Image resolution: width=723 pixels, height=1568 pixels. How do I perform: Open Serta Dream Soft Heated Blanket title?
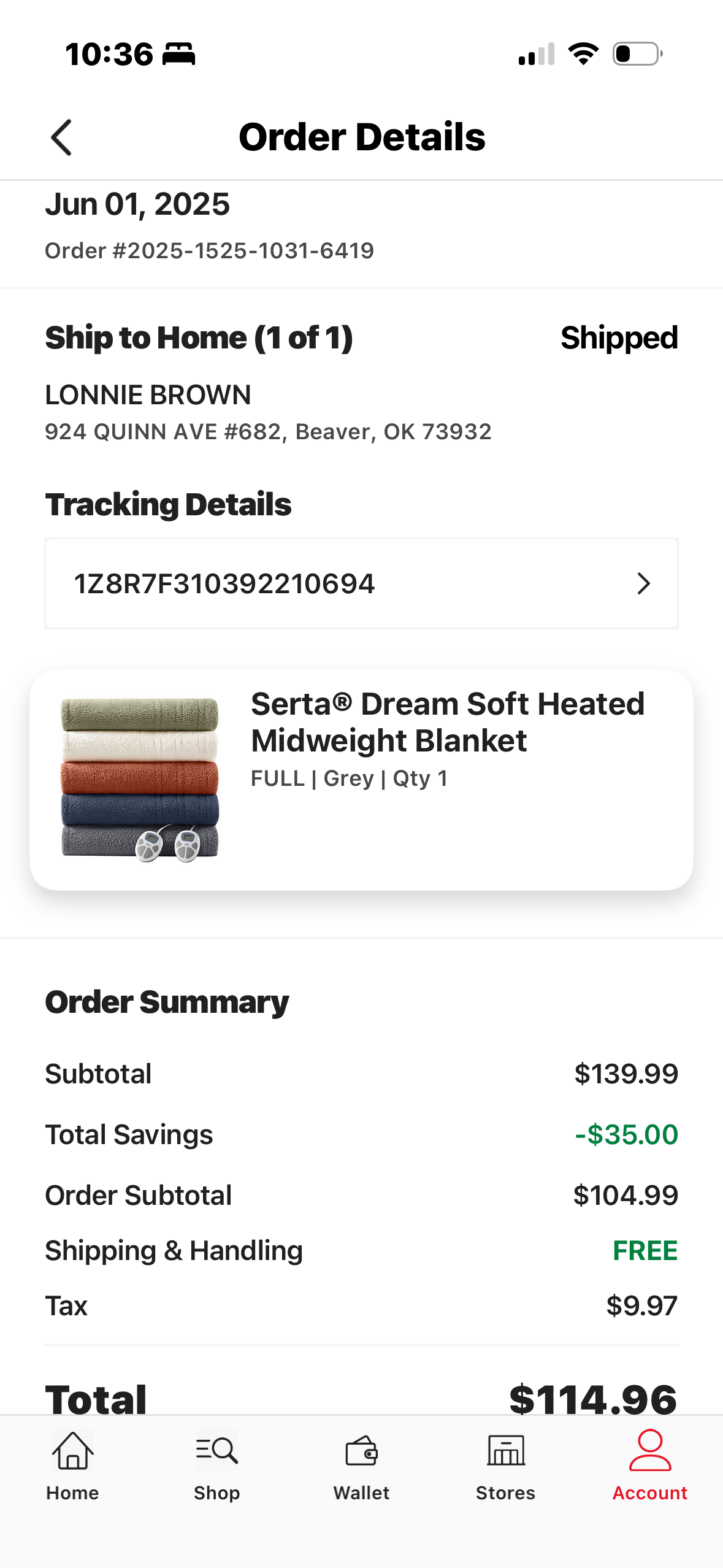point(448,722)
